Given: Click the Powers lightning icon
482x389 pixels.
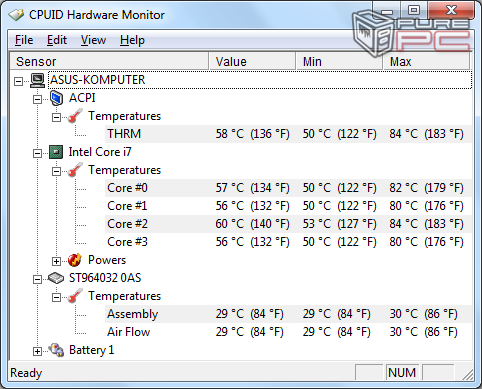Looking at the screenshot, I should [x=75, y=260].
